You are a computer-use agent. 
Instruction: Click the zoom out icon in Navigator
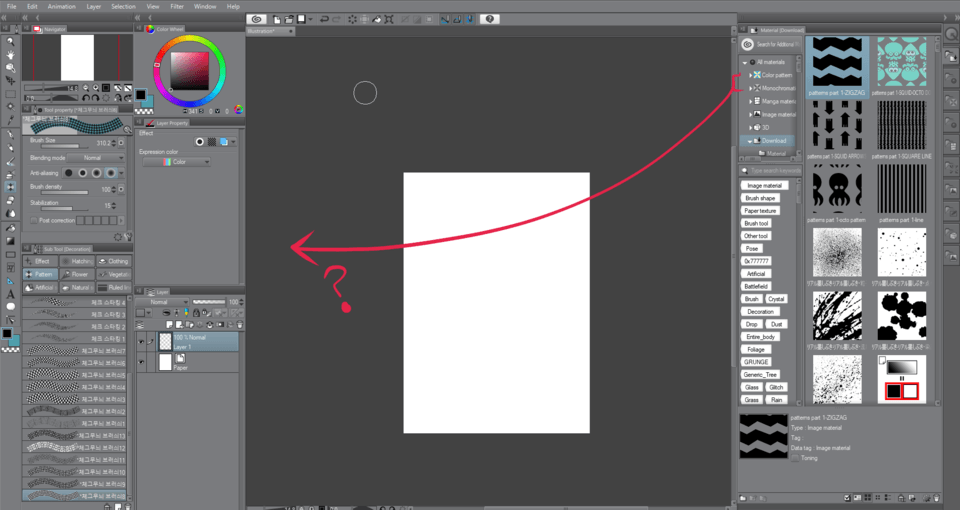pos(86,88)
